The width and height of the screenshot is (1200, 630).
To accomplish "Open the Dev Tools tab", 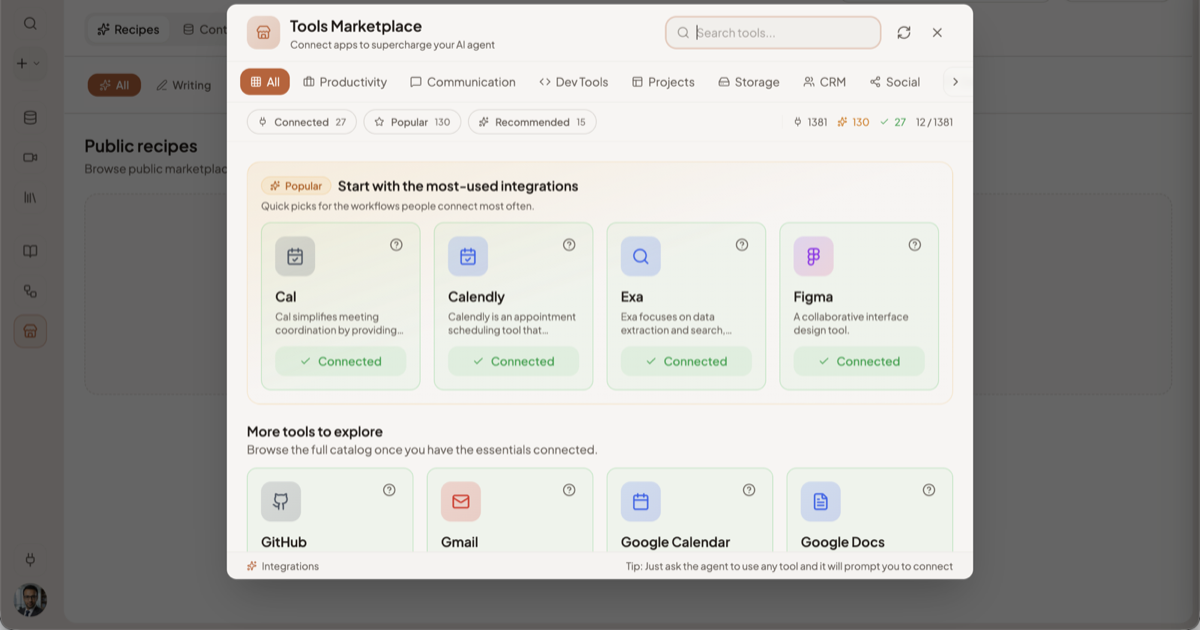I will click(x=574, y=82).
